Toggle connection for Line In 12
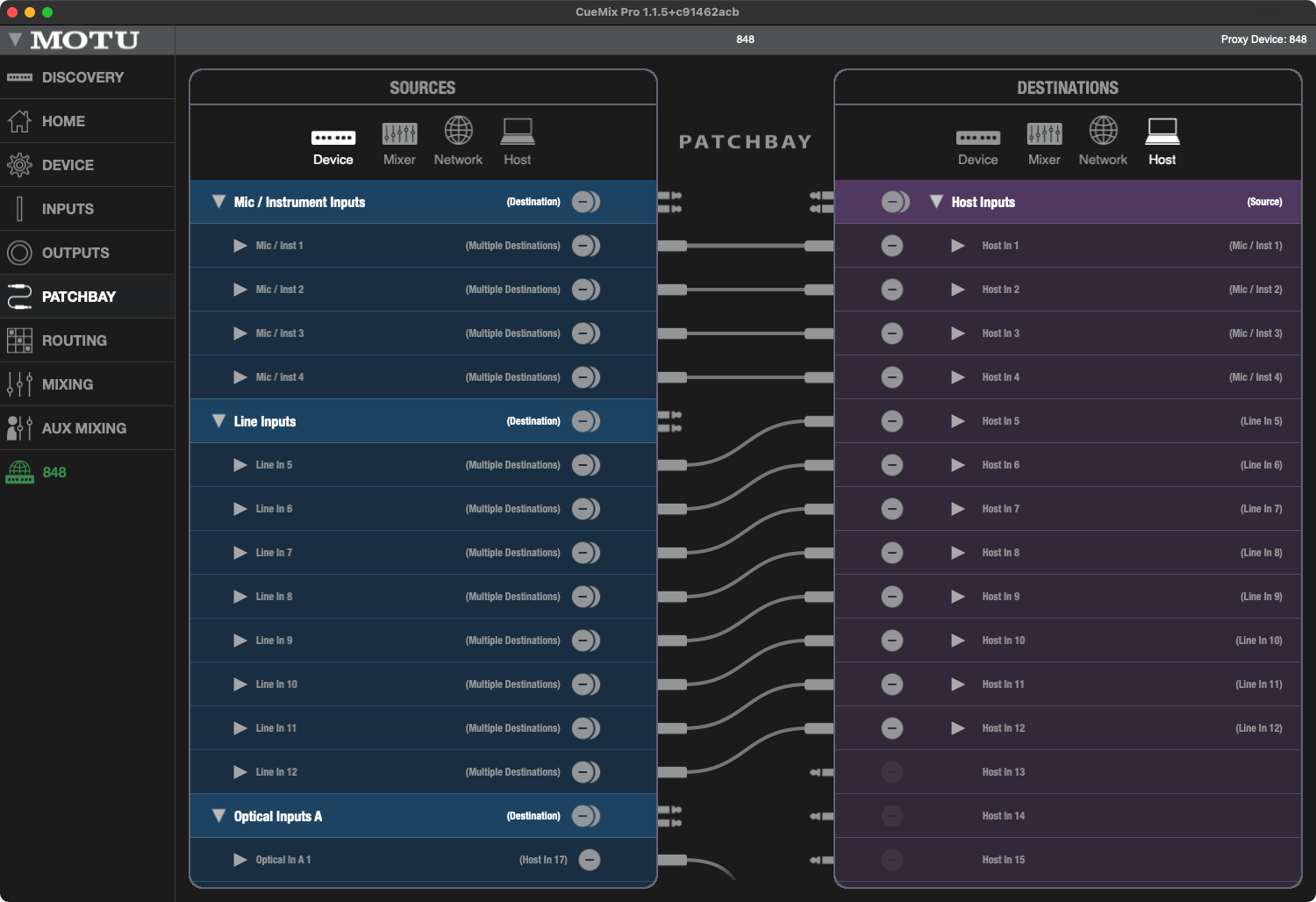This screenshot has width=1316, height=902. click(585, 772)
